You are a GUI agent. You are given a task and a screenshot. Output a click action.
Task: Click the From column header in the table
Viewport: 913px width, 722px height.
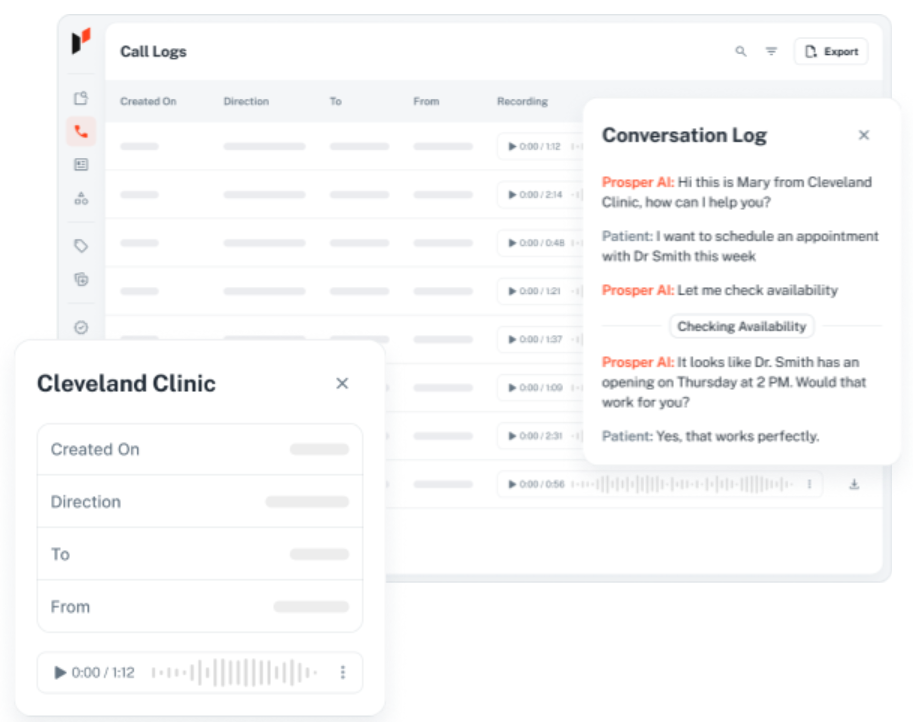pos(426,101)
